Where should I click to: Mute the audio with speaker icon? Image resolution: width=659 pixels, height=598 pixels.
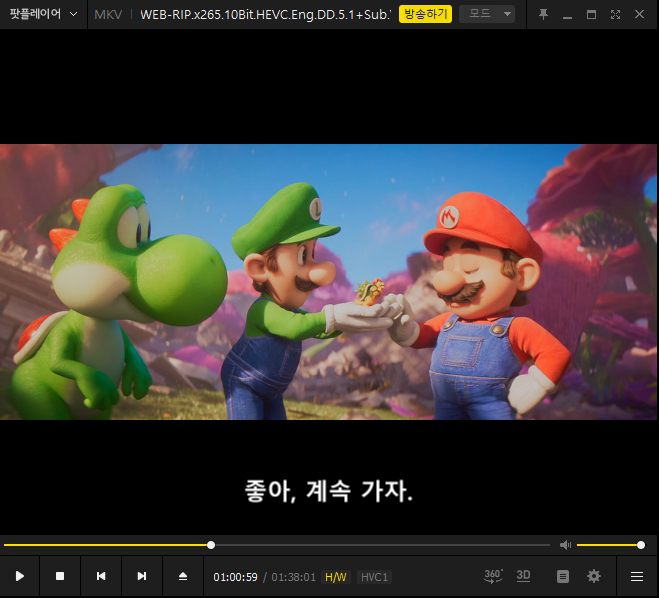[x=565, y=545]
